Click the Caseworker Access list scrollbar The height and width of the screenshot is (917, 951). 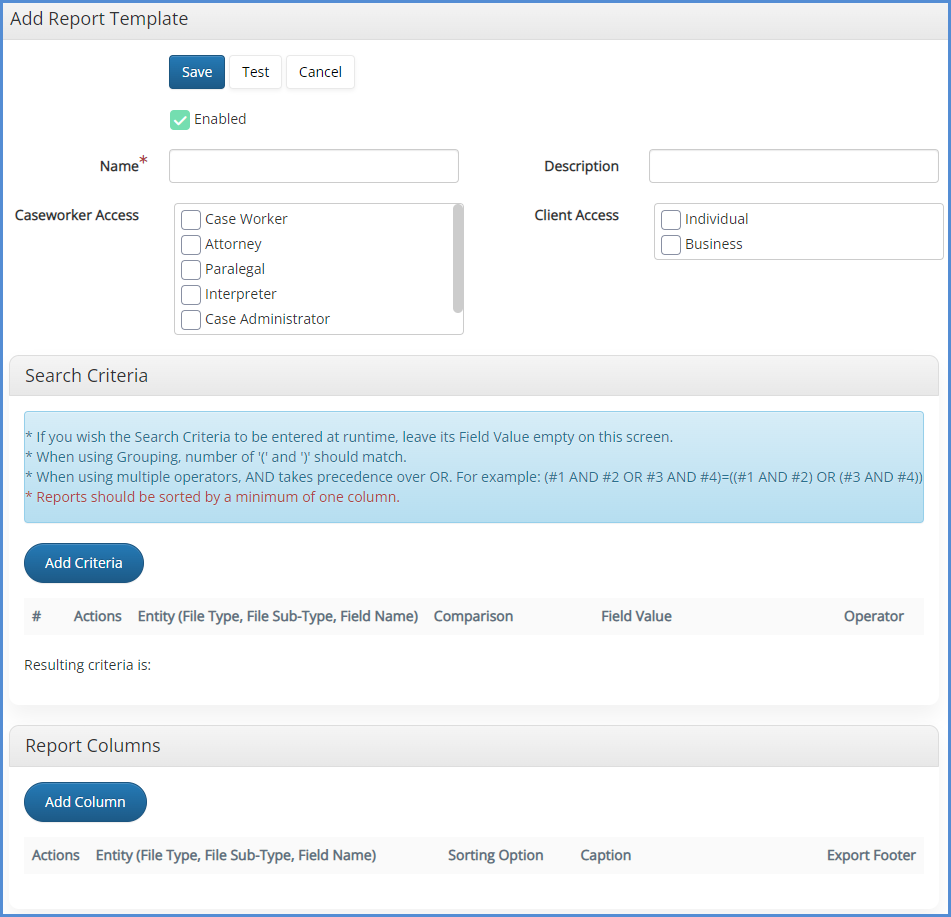click(x=458, y=258)
